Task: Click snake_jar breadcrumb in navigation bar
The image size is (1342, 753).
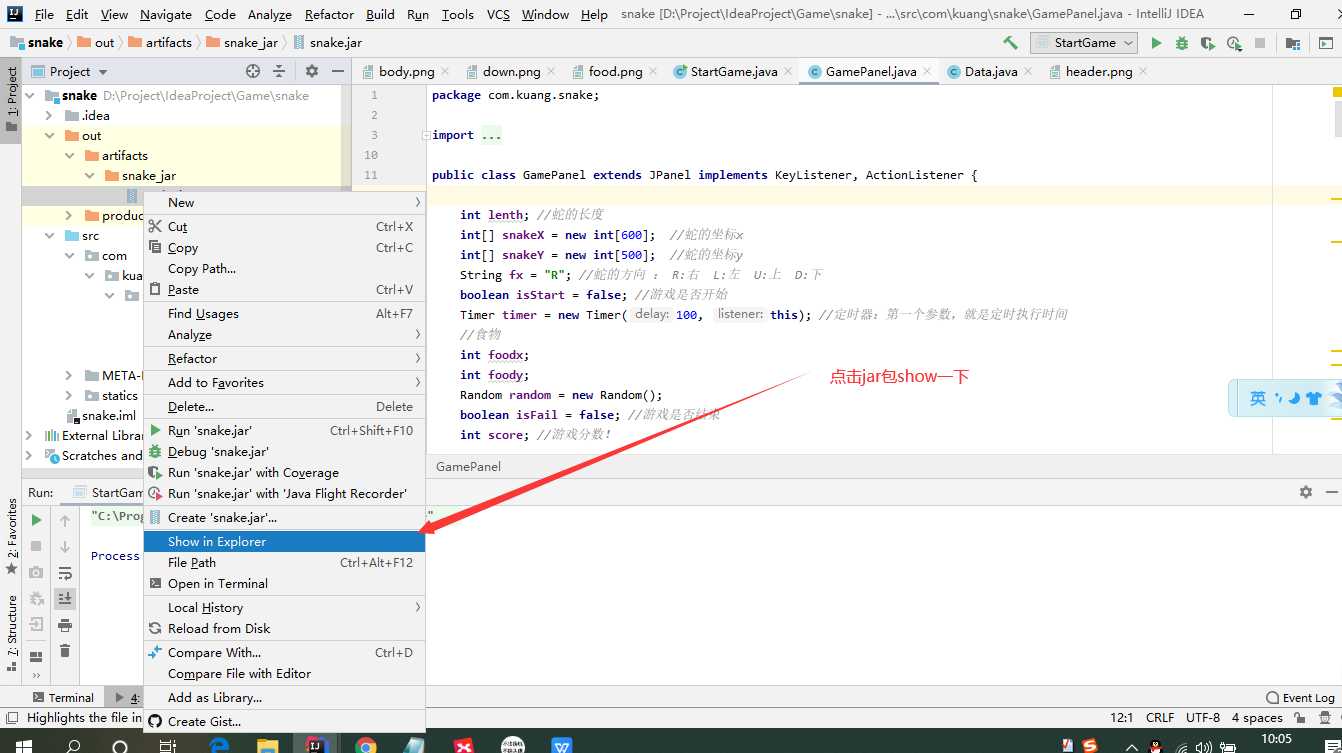Action: (x=241, y=43)
